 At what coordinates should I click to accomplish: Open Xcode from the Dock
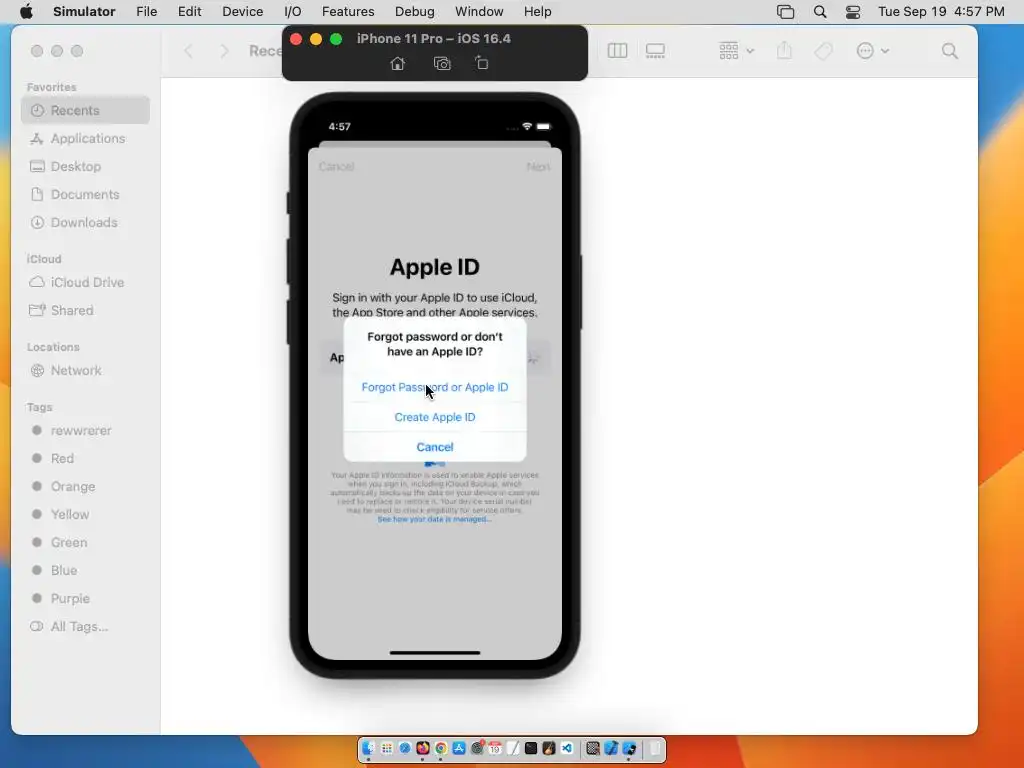coord(611,748)
